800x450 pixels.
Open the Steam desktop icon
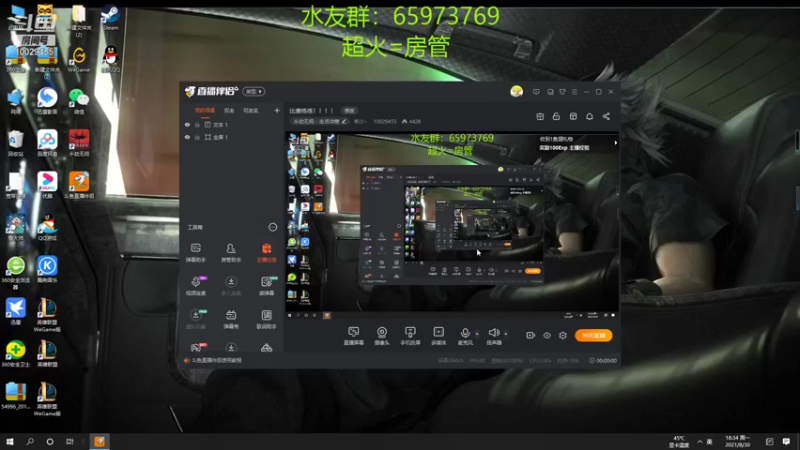click(110, 17)
